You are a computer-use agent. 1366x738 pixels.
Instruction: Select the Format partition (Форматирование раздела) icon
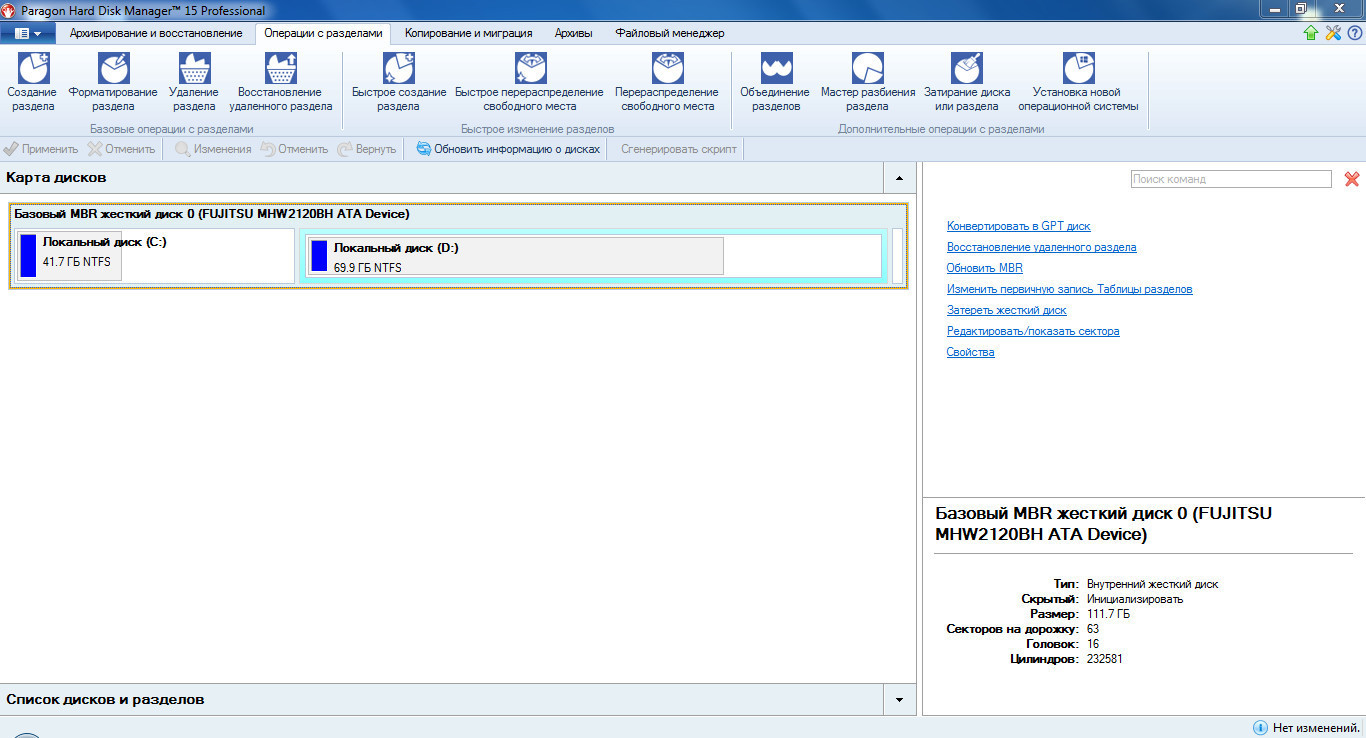coord(113,70)
